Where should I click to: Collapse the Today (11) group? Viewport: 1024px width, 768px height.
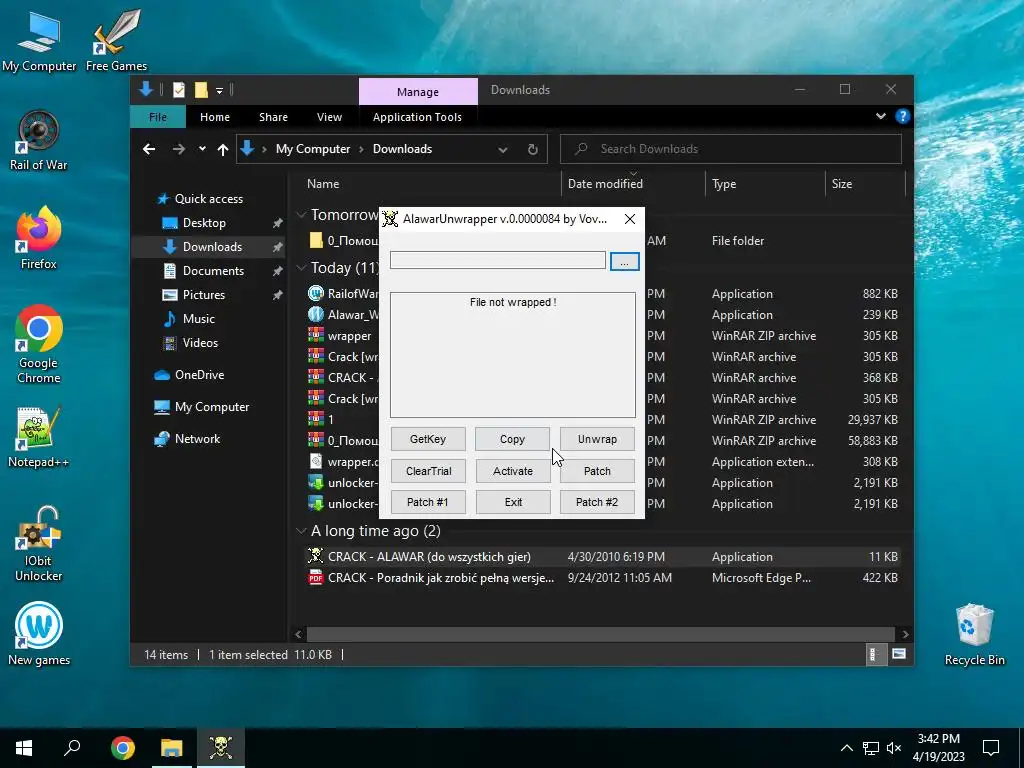301,268
